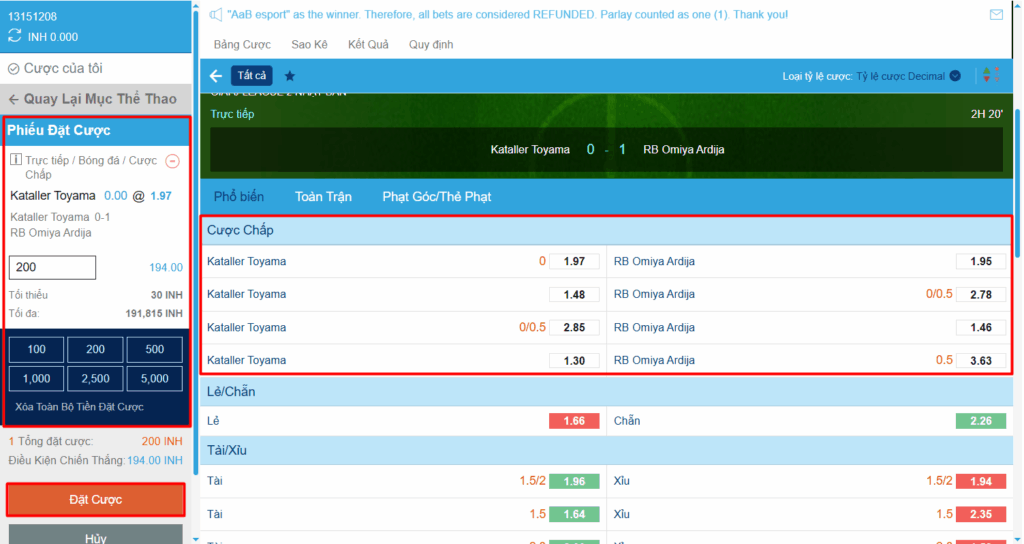Click the balance refresh icon beside INH
The height and width of the screenshot is (544, 1024).
coord(14,37)
